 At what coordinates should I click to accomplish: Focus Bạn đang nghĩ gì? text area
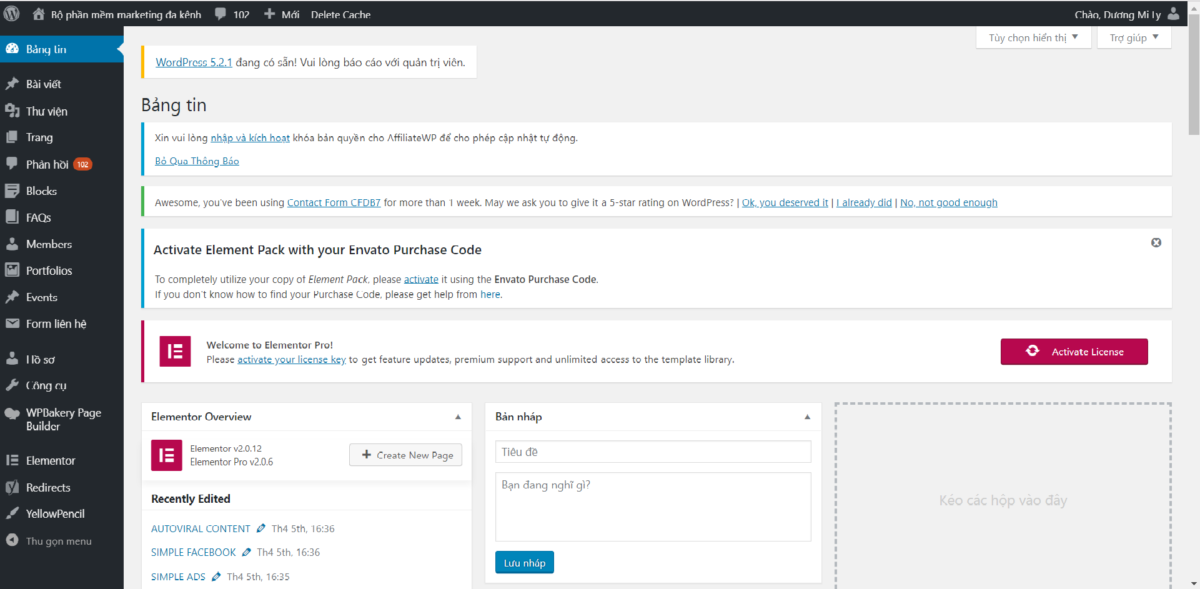[x=653, y=506]
